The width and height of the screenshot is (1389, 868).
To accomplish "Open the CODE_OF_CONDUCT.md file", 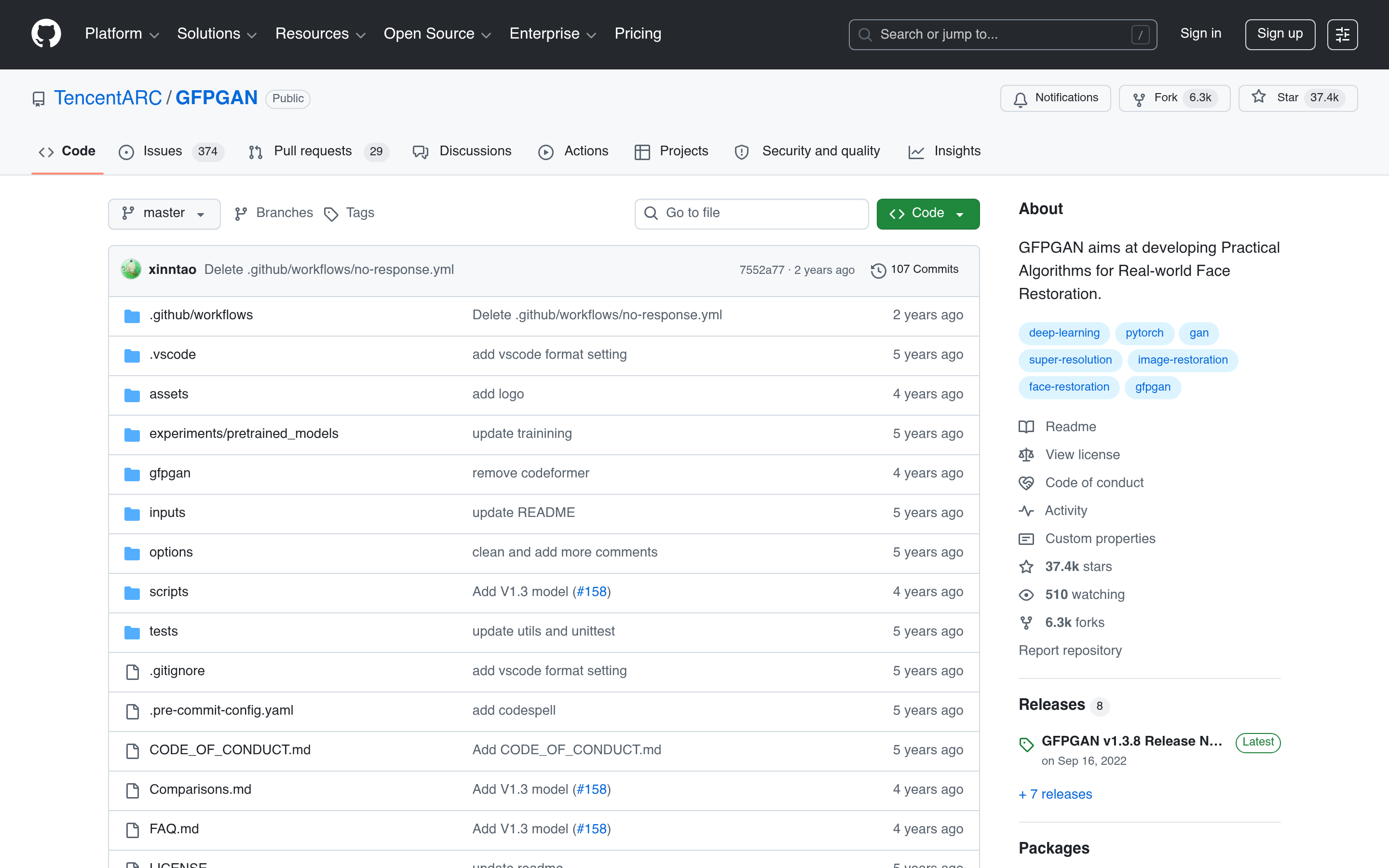I will tap(230, 750).
